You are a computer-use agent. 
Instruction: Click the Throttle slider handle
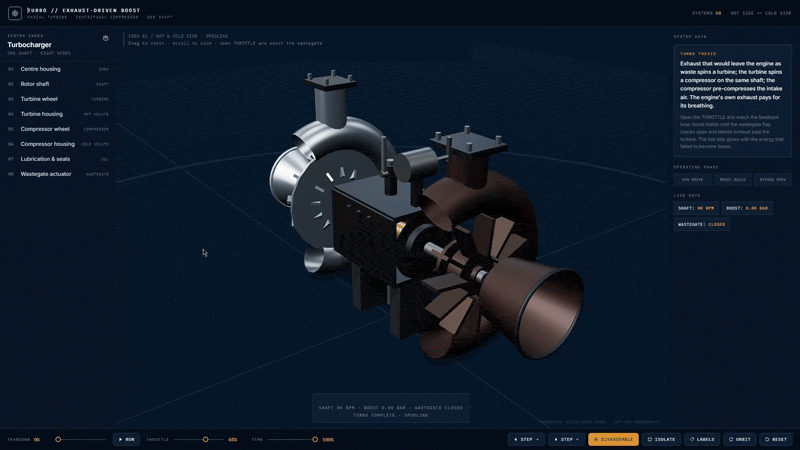(x=206, y=439)
